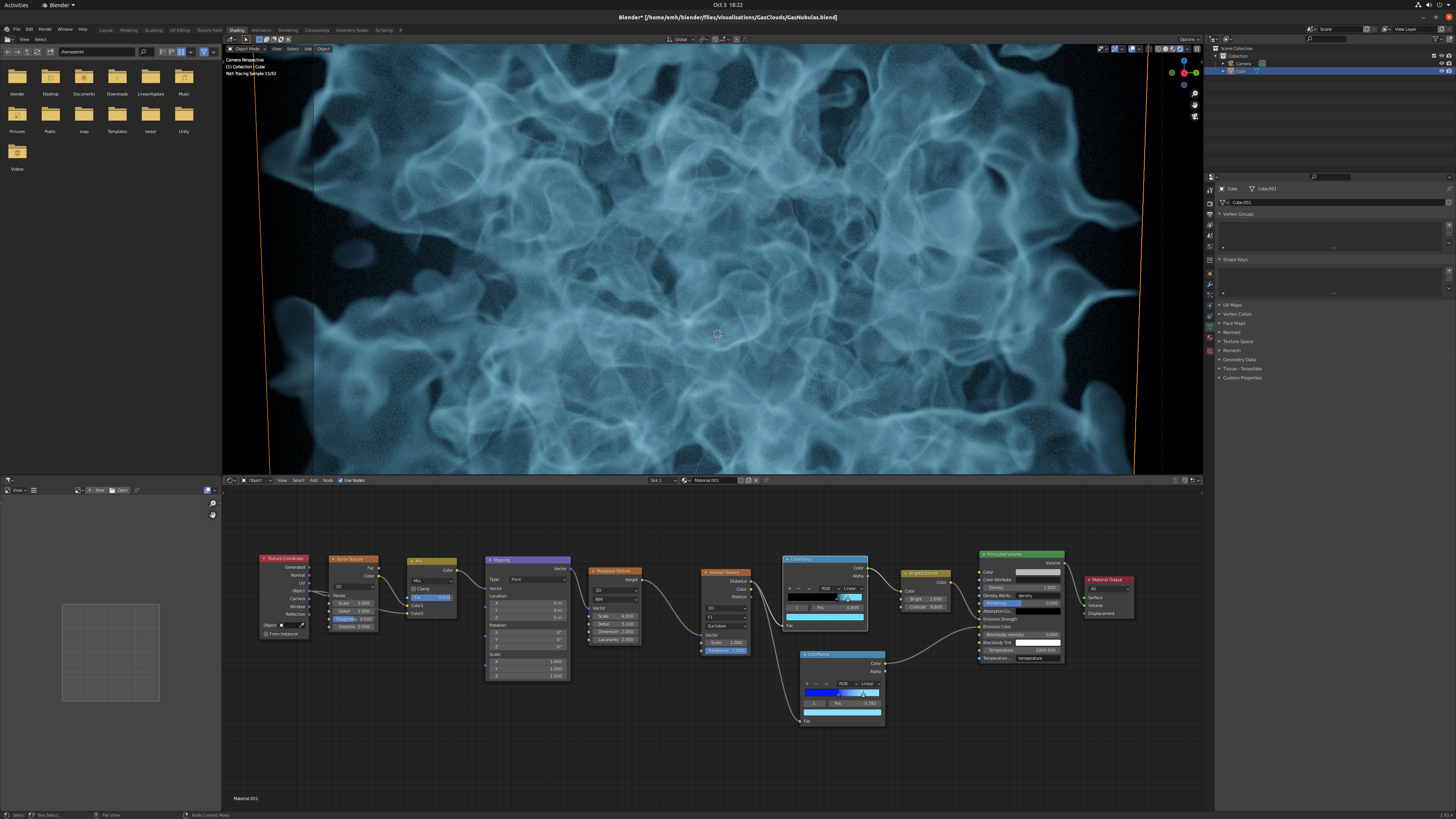Toggle camera view gizmo in viewport
The height and width of the screenshot is (819, 1456).
[x=1194, y=116]
